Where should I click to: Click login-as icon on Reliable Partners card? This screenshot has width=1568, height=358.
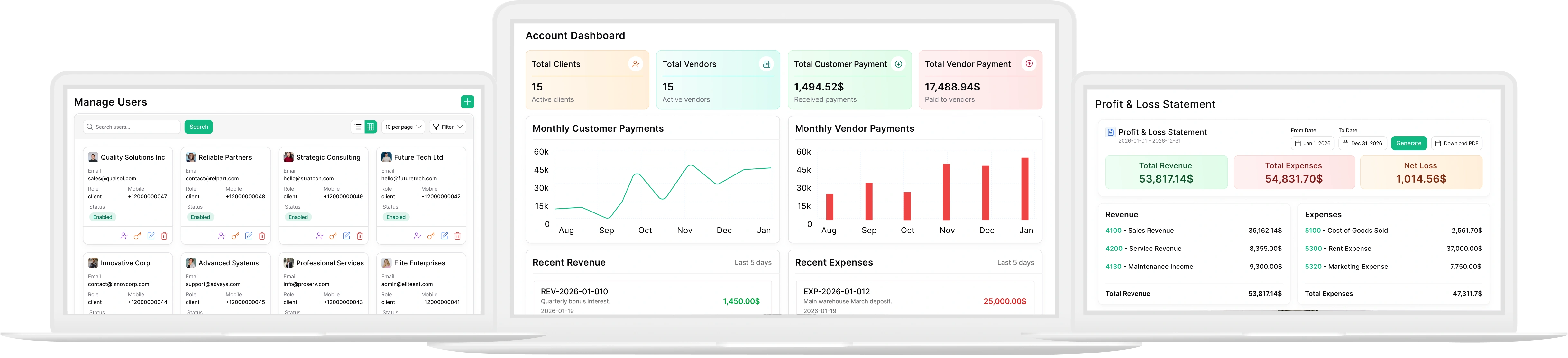[222, 236]
